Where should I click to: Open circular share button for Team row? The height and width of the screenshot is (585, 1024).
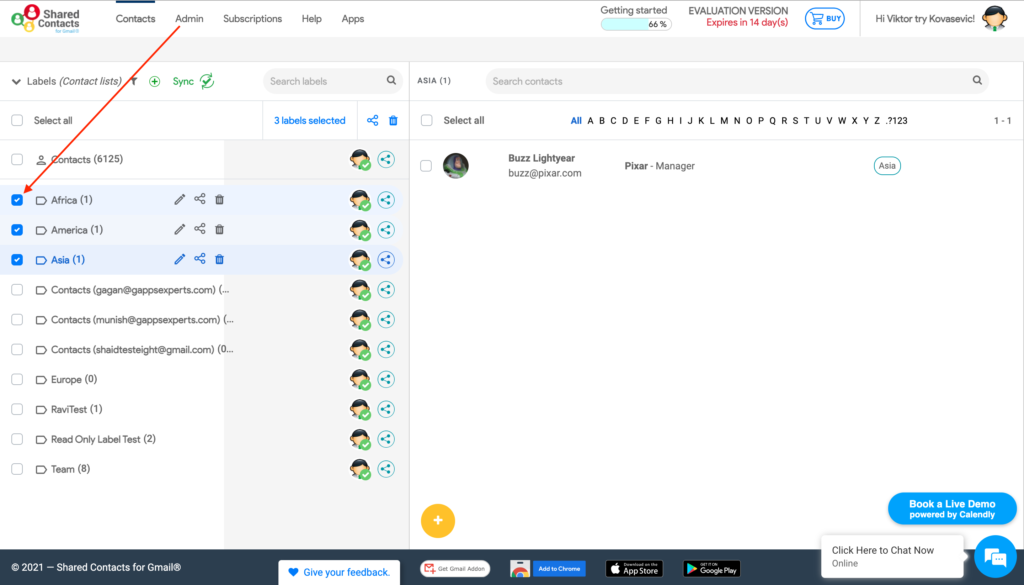pyautogui.click(x=386, y=469)
